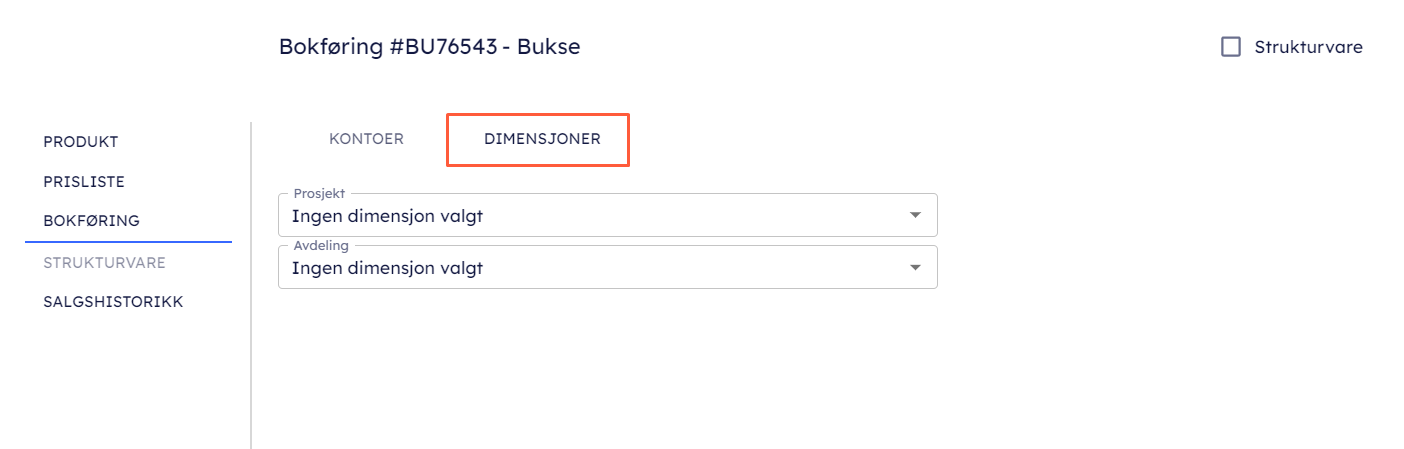Click the Prosjekt field label
This screenshot has width=1404, height=449.
pyautogui.click(x=319, y=193)
